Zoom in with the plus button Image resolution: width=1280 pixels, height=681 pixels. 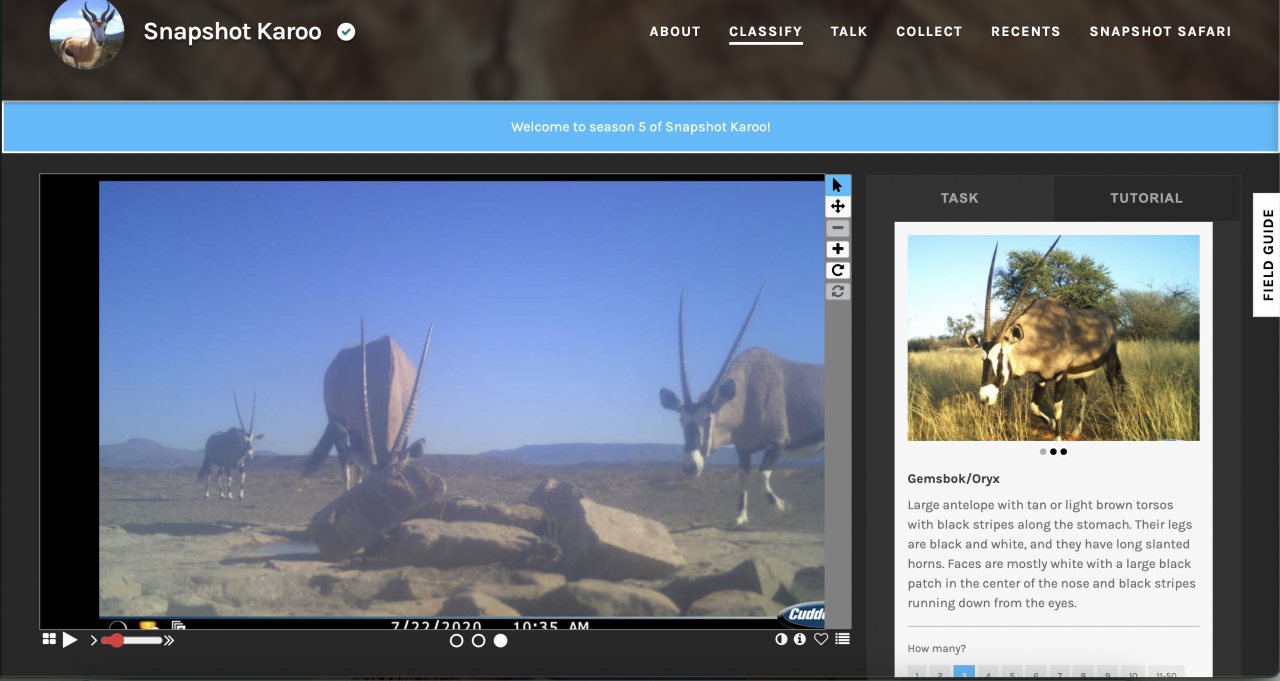point(838,249)
